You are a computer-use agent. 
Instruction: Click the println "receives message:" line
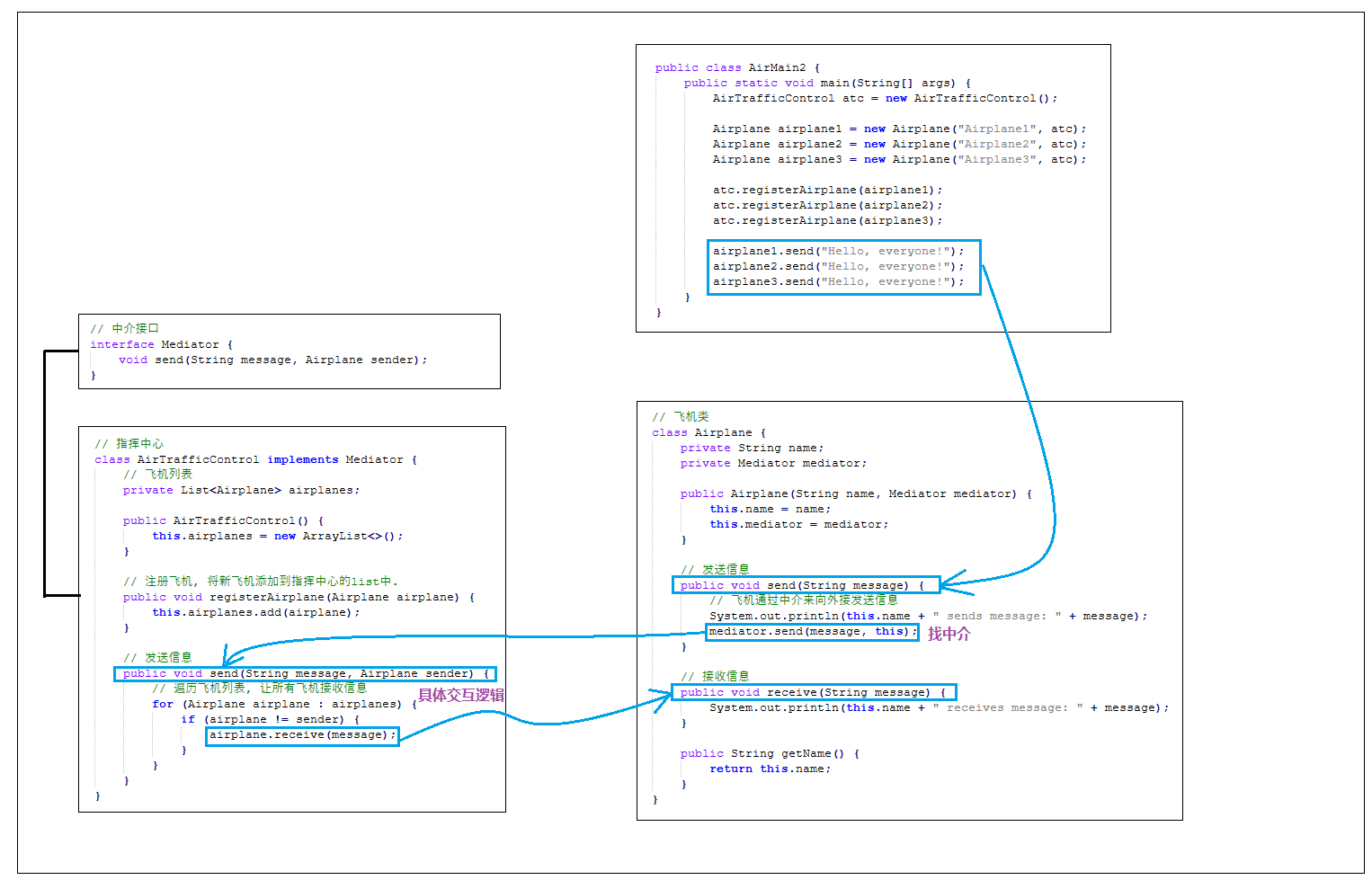pos(940,707)
